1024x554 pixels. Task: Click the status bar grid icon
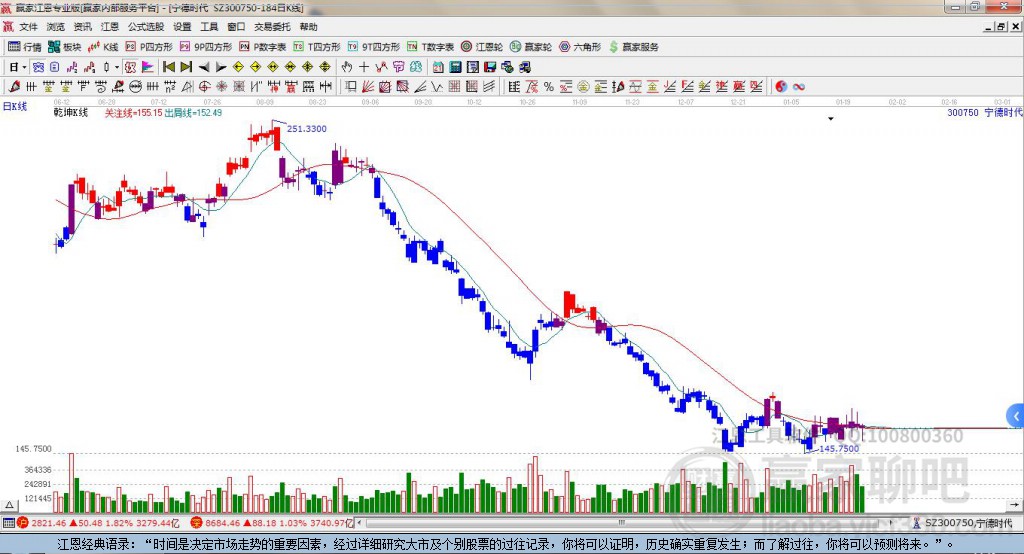click(8, 523)
